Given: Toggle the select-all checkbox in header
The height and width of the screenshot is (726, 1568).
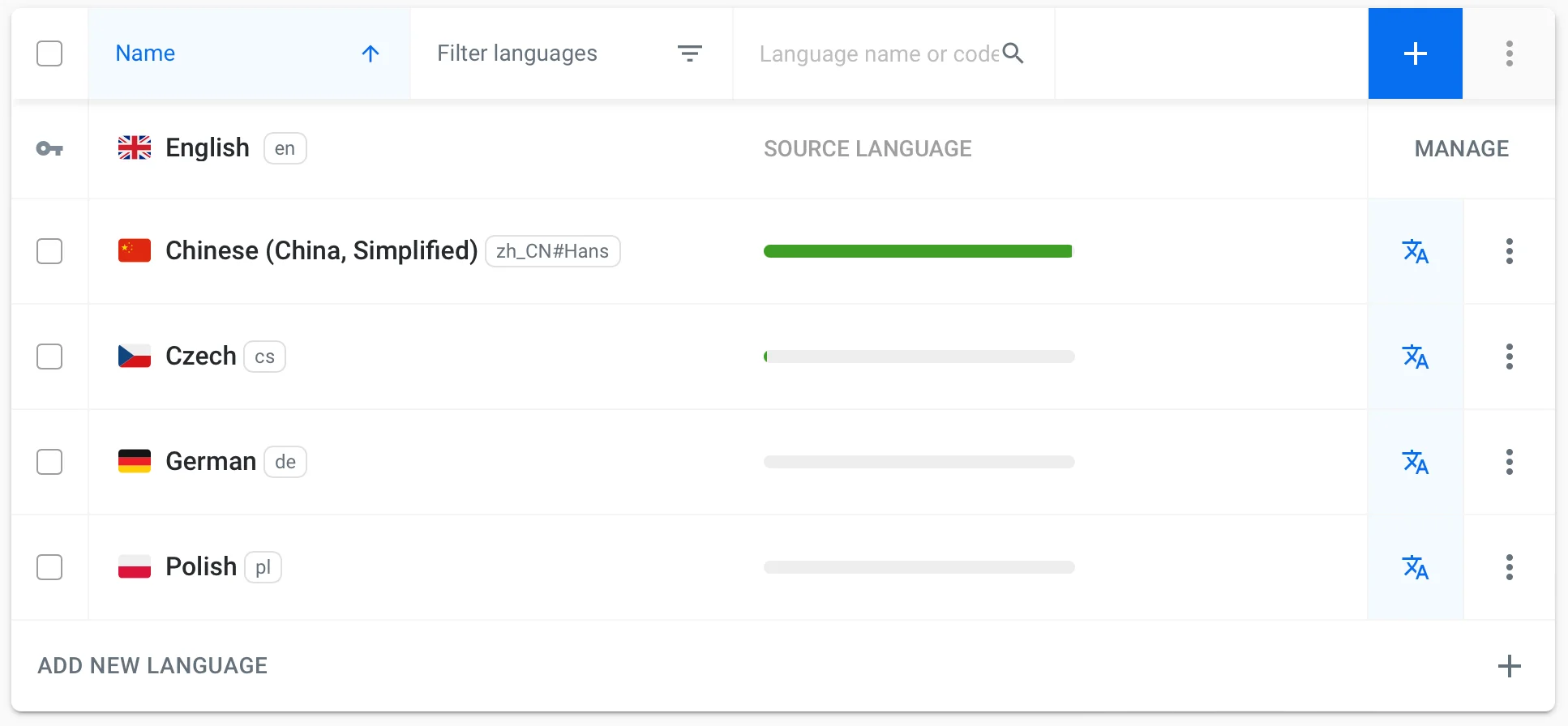Looking at the screenshot, I should tap(49, 53).
